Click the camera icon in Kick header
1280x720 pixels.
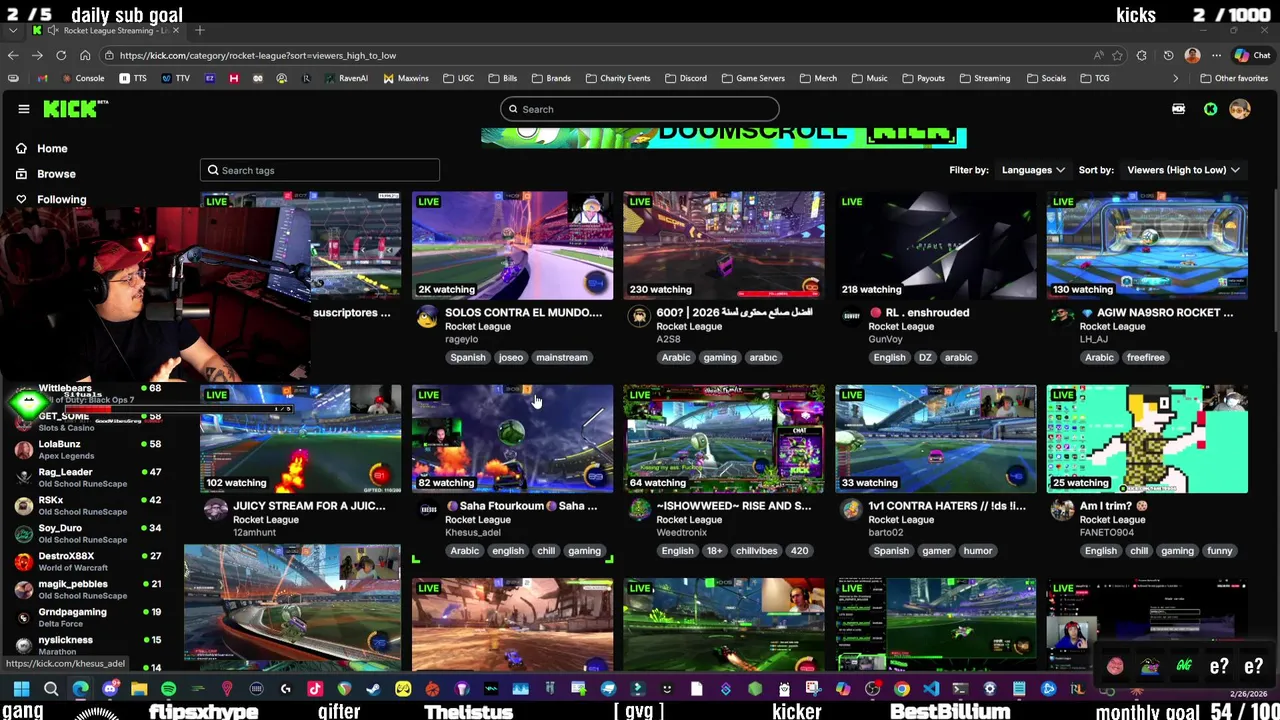[x=1178, y=109]
